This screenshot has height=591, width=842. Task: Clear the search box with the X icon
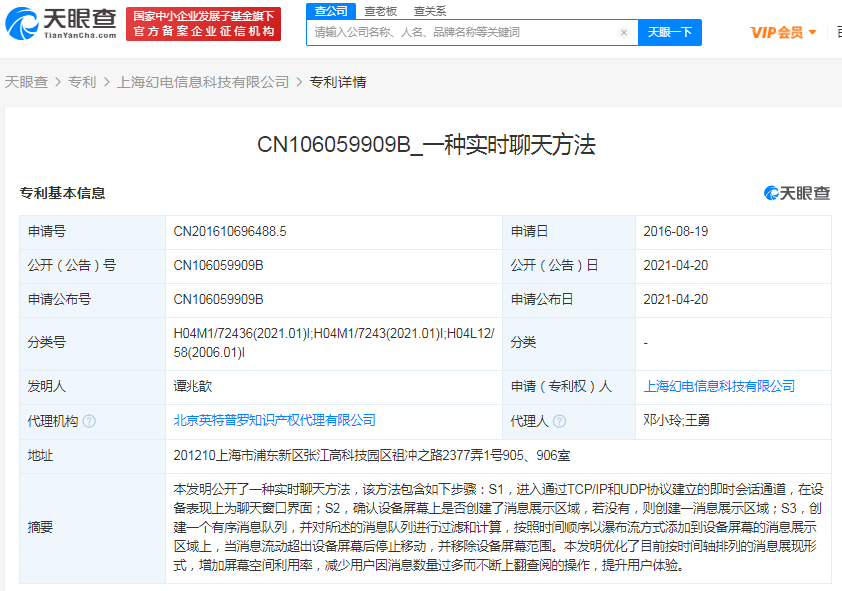pyautogui.click(x=624, y=33)
